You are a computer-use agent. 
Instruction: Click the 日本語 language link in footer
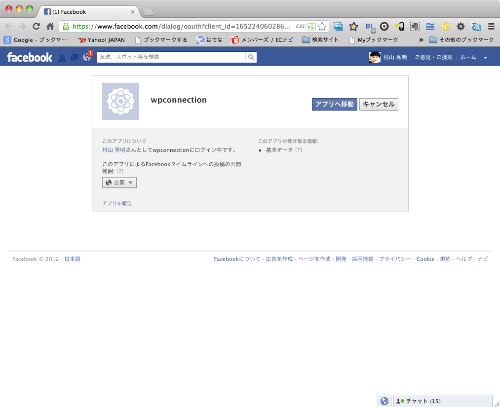click(x=72, y=259)
